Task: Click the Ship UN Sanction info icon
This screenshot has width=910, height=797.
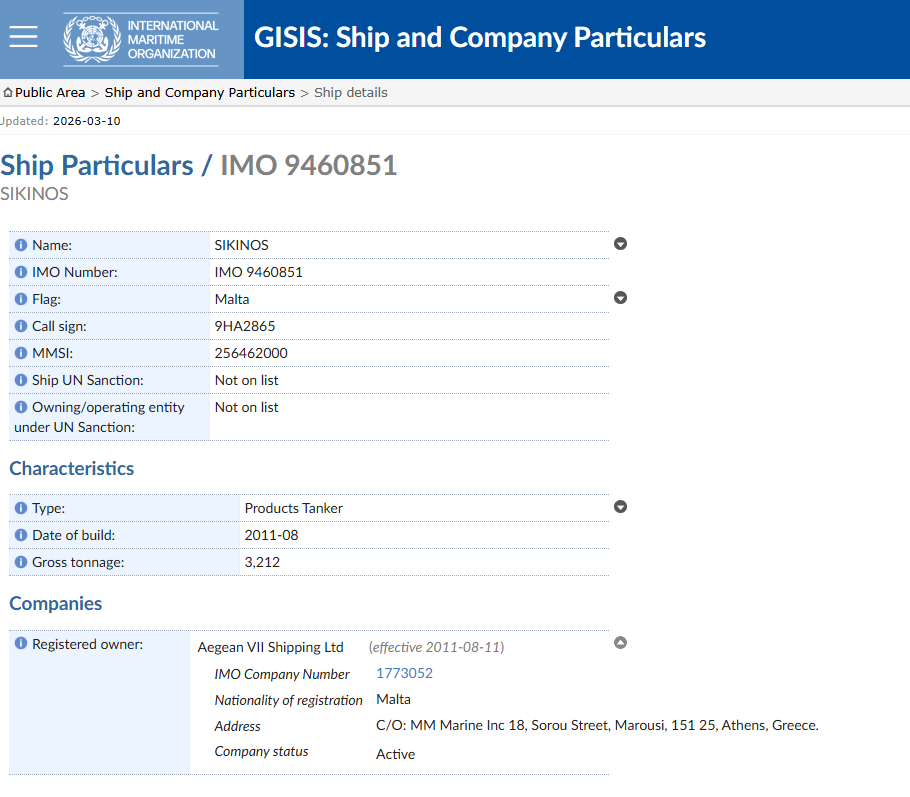Action: [21, 380]
